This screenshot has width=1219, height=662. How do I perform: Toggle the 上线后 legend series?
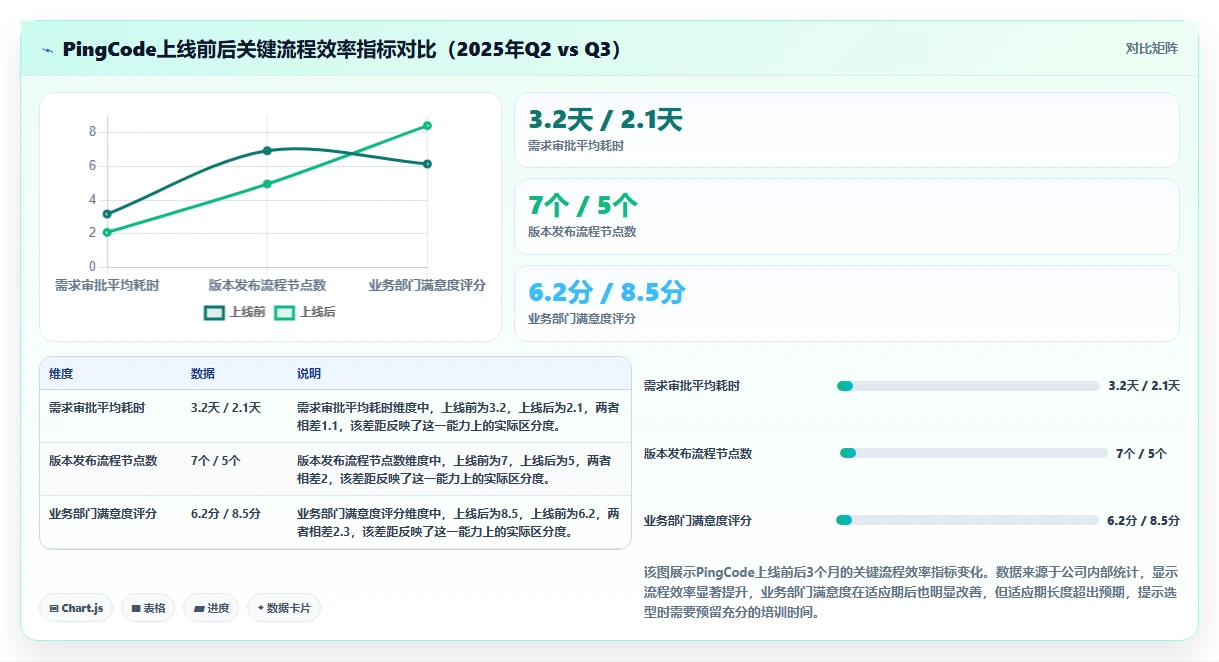pos(305,312)
